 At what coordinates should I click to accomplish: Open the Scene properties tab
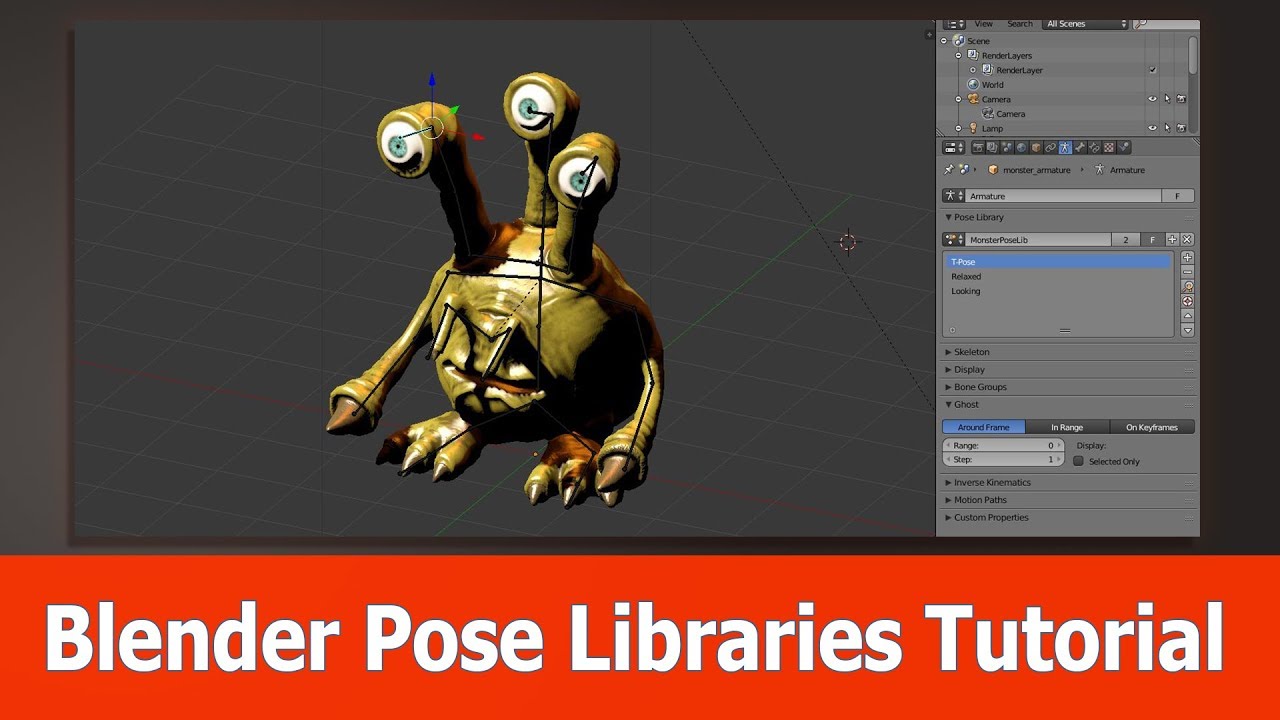pos(1007,147)
